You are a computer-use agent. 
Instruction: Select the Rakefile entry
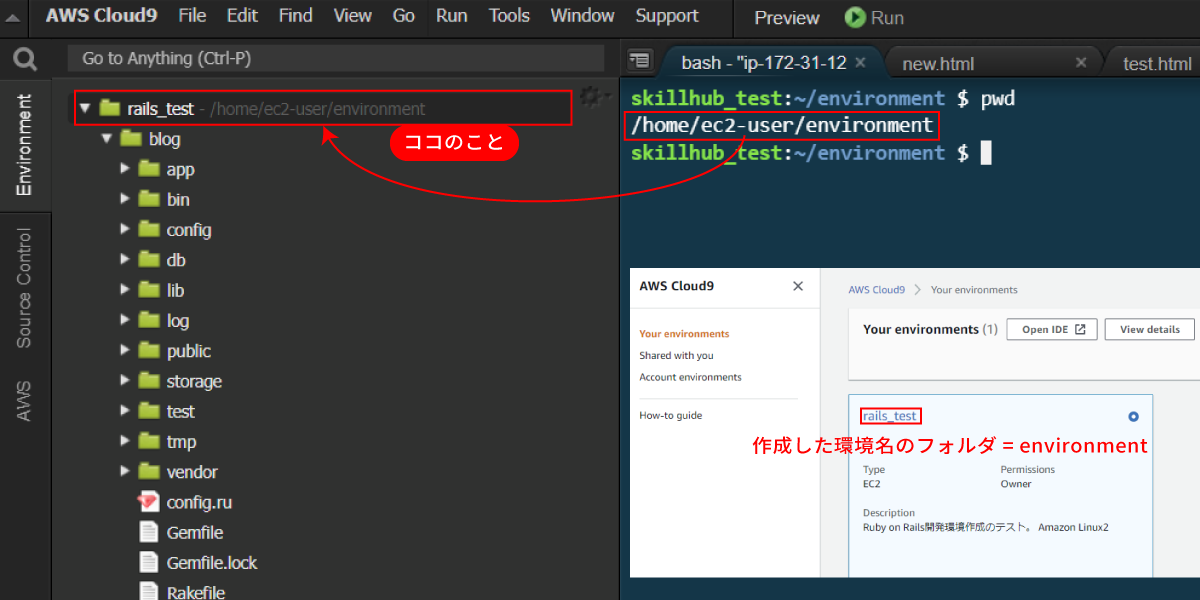point(196,592)
